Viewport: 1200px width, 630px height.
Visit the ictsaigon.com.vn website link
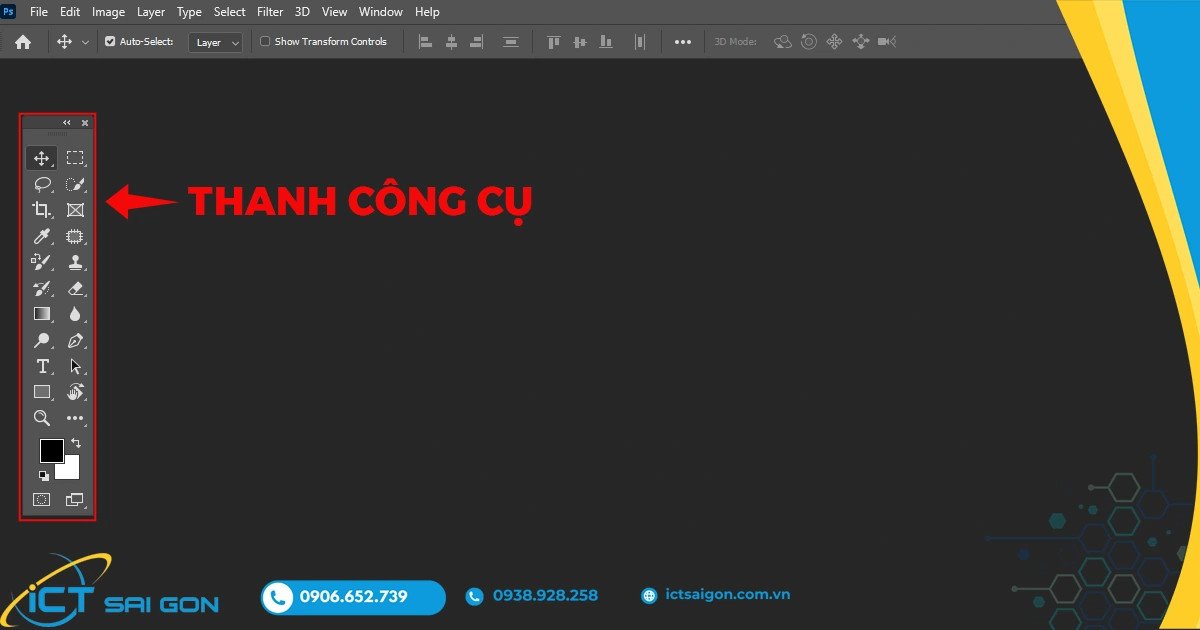pyautogui.click(x=728, y=594)
